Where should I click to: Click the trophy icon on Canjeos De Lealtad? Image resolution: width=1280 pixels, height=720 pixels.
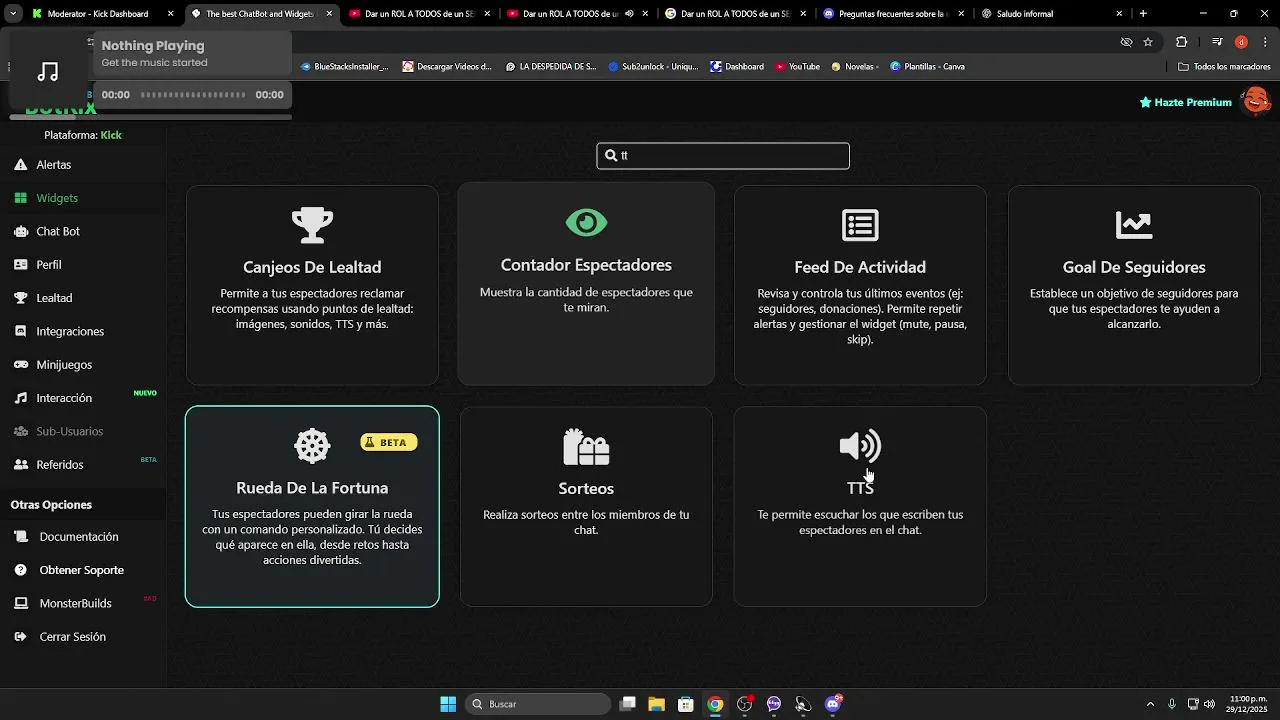coord(312,225)
